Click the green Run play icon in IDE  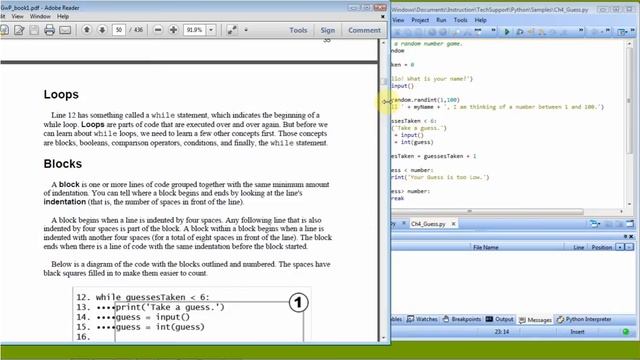click(x=507, y=31)
